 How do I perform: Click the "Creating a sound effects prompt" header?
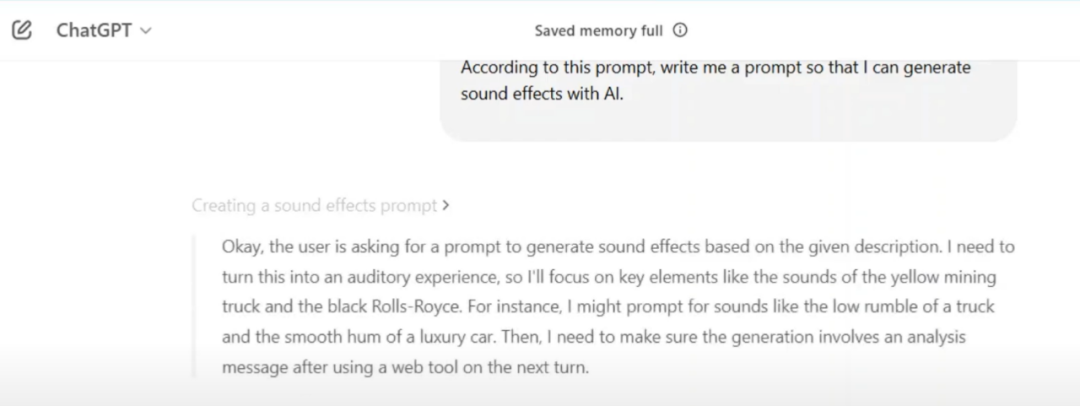(314, 206)
